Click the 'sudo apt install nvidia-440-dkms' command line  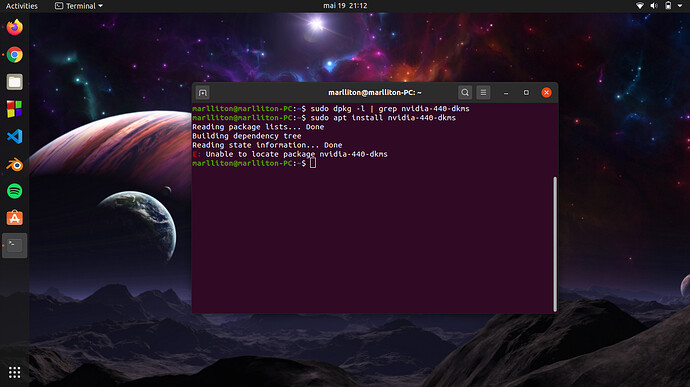pyautogui.click(x=383, y=118)
